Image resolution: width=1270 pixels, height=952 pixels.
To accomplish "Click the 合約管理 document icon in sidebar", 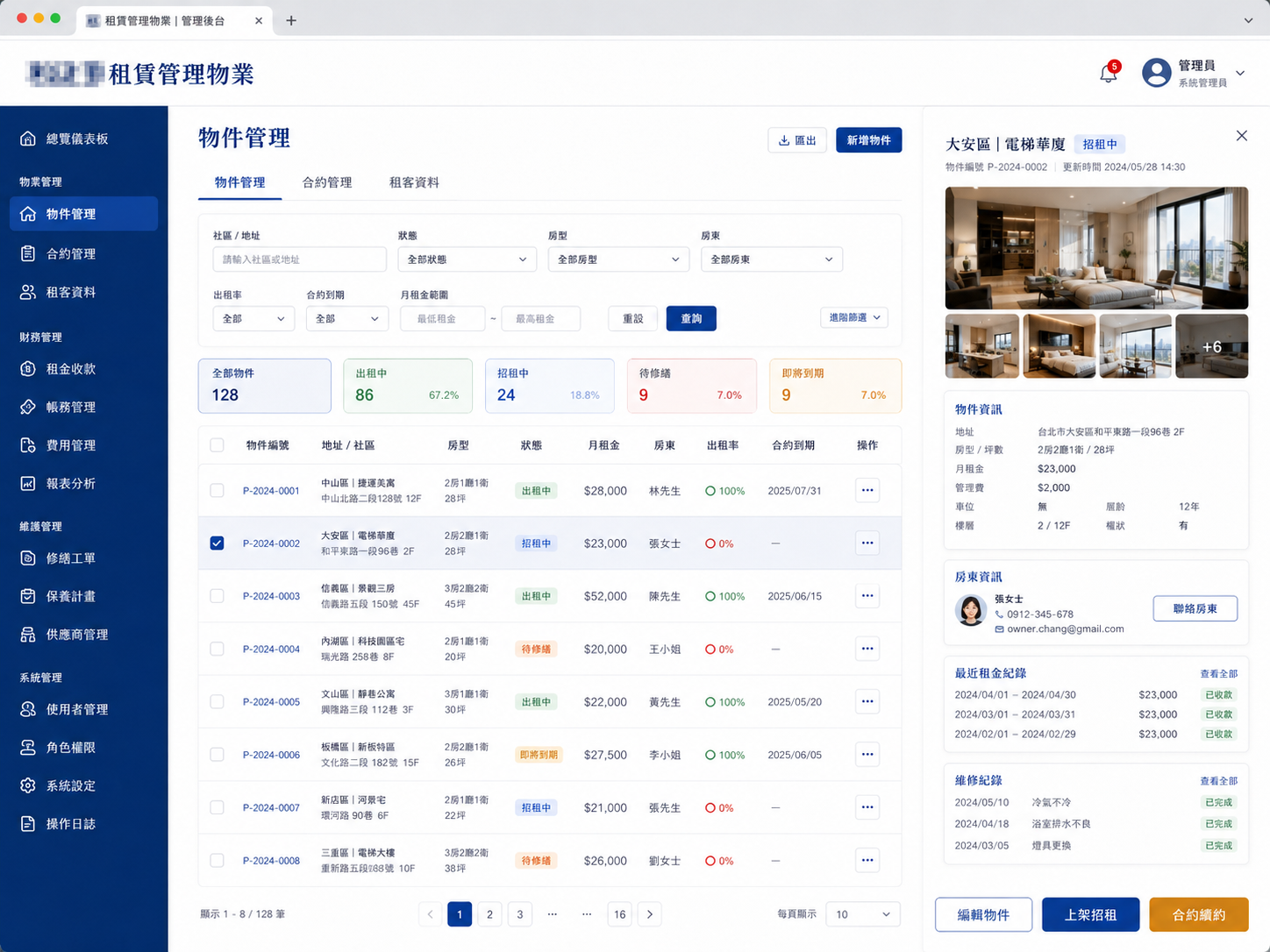I will point(28,253).
